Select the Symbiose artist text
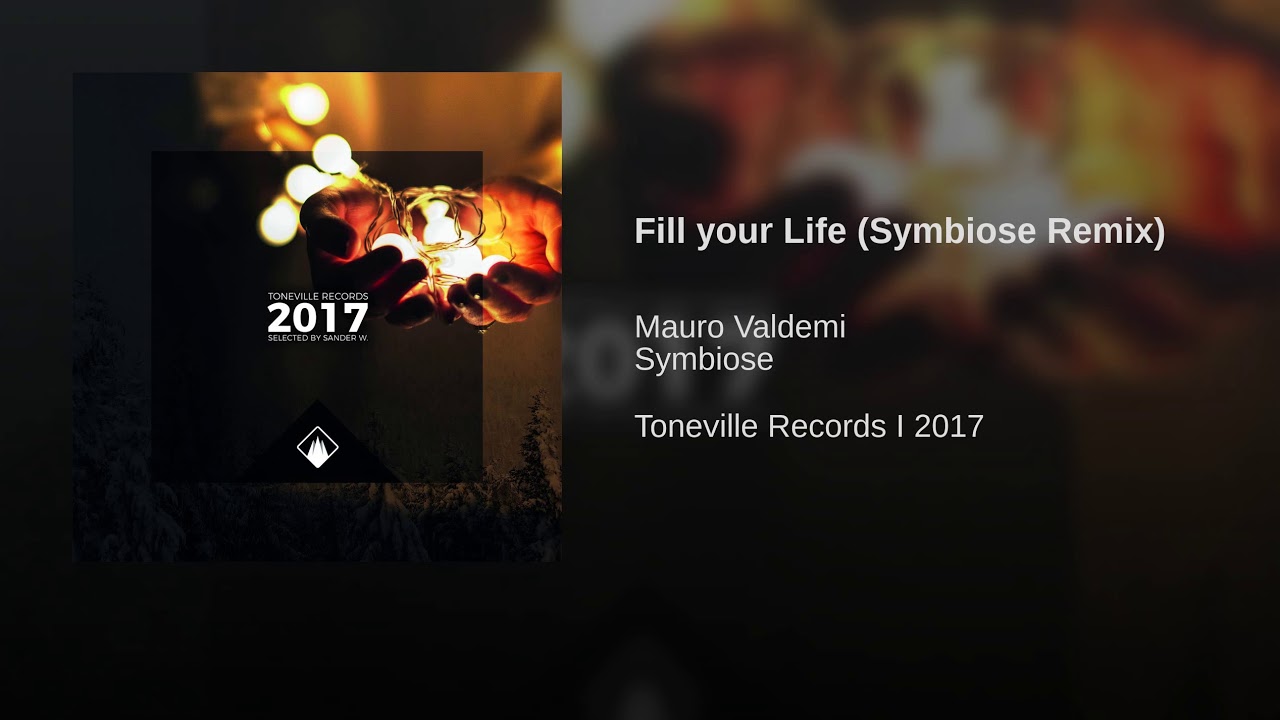 [704, 359]
